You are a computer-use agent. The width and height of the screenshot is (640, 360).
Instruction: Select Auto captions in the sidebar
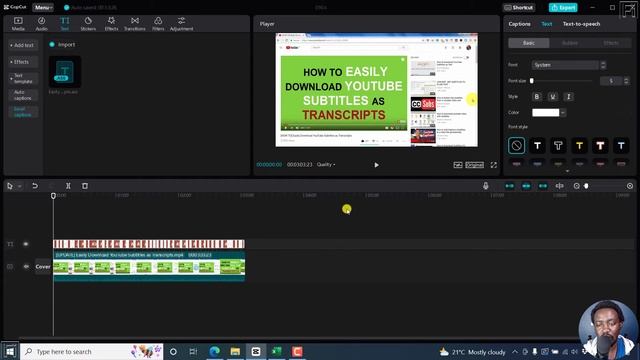coord(23,95)
